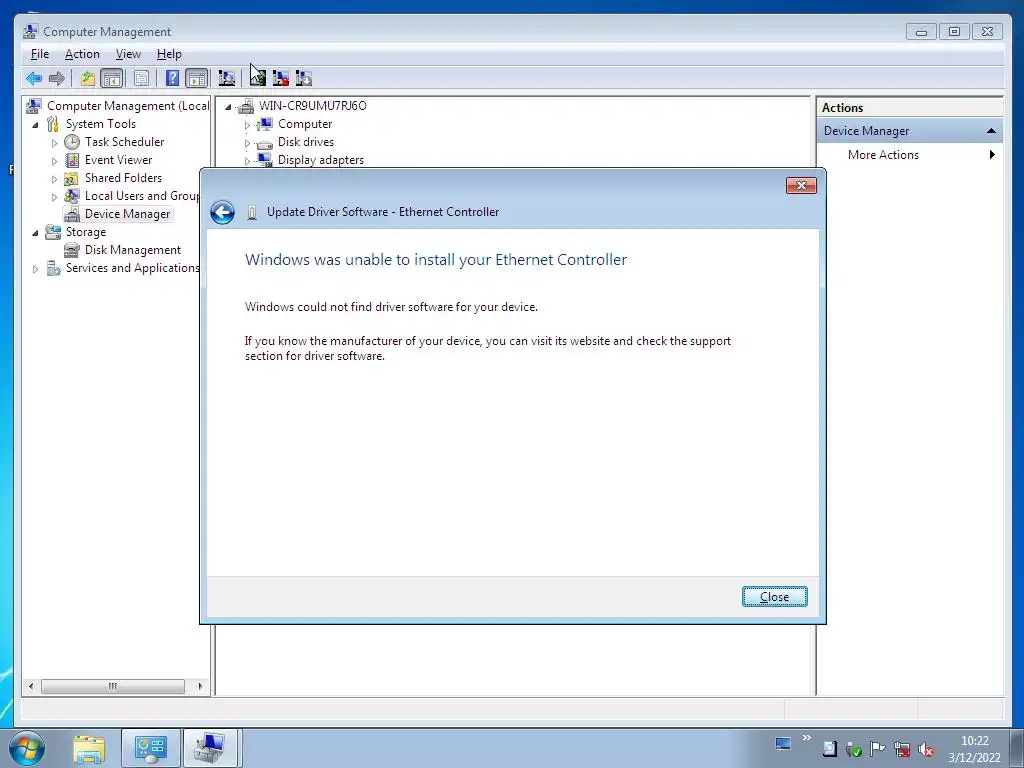The height and width of the screenshot is (768, 1024).
Task: Click the Disable device toolbar icon with down arrow
Action: point(304,78)
